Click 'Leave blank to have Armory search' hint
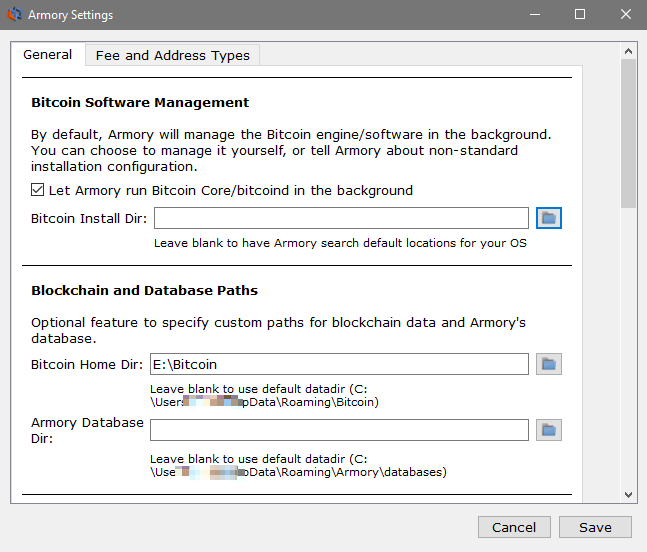The width and height of the screenshot is (647, 552). tap(340, 243)
